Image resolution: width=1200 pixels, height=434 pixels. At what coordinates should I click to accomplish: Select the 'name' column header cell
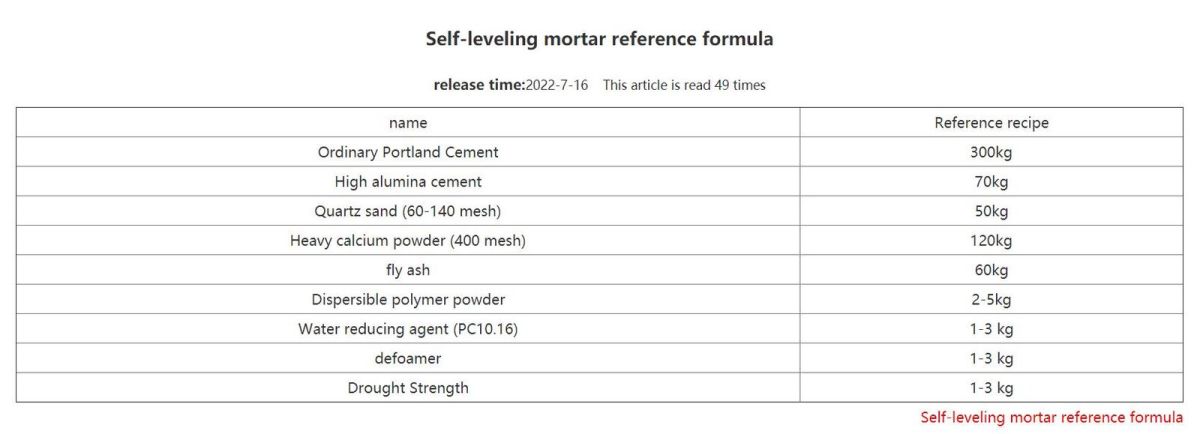(x=408, y=123)
